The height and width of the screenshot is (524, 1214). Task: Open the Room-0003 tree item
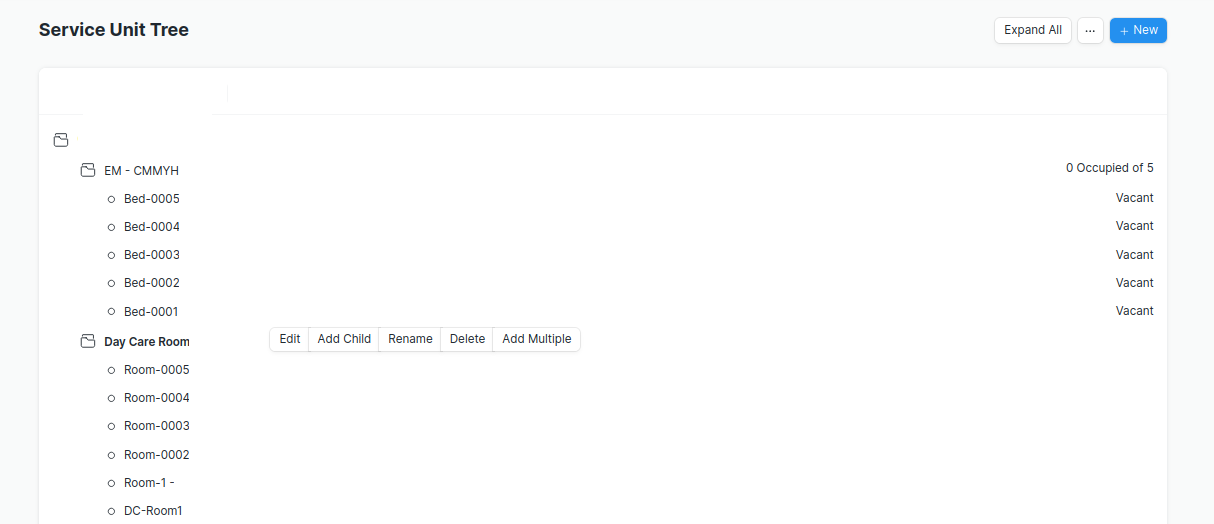157,426
